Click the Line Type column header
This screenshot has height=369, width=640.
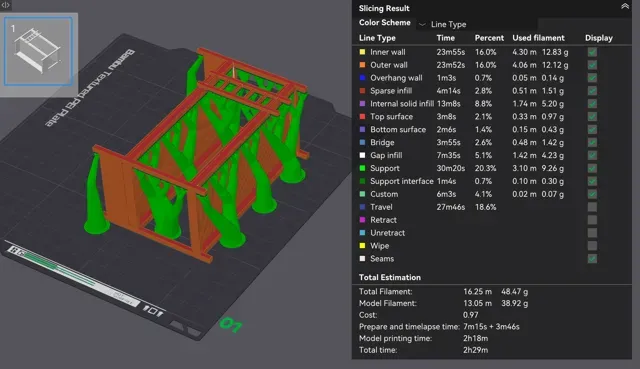tap(377, 38)
